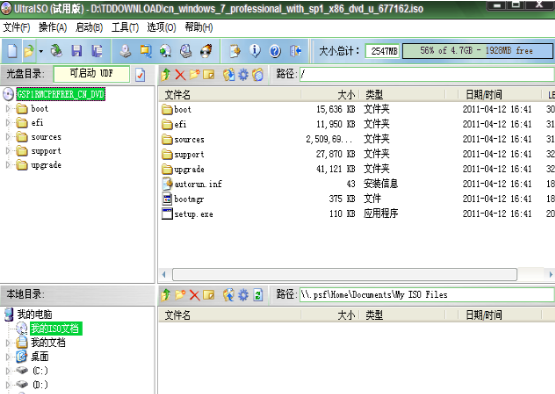Open the dropdown arrow beside Open icon
The height and width of the screenshot is (394, 555).
41,51
